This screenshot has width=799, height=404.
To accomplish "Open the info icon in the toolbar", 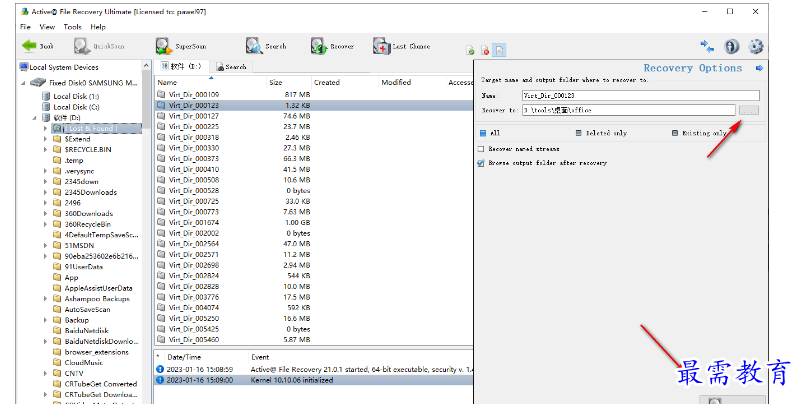I will 732,46.
